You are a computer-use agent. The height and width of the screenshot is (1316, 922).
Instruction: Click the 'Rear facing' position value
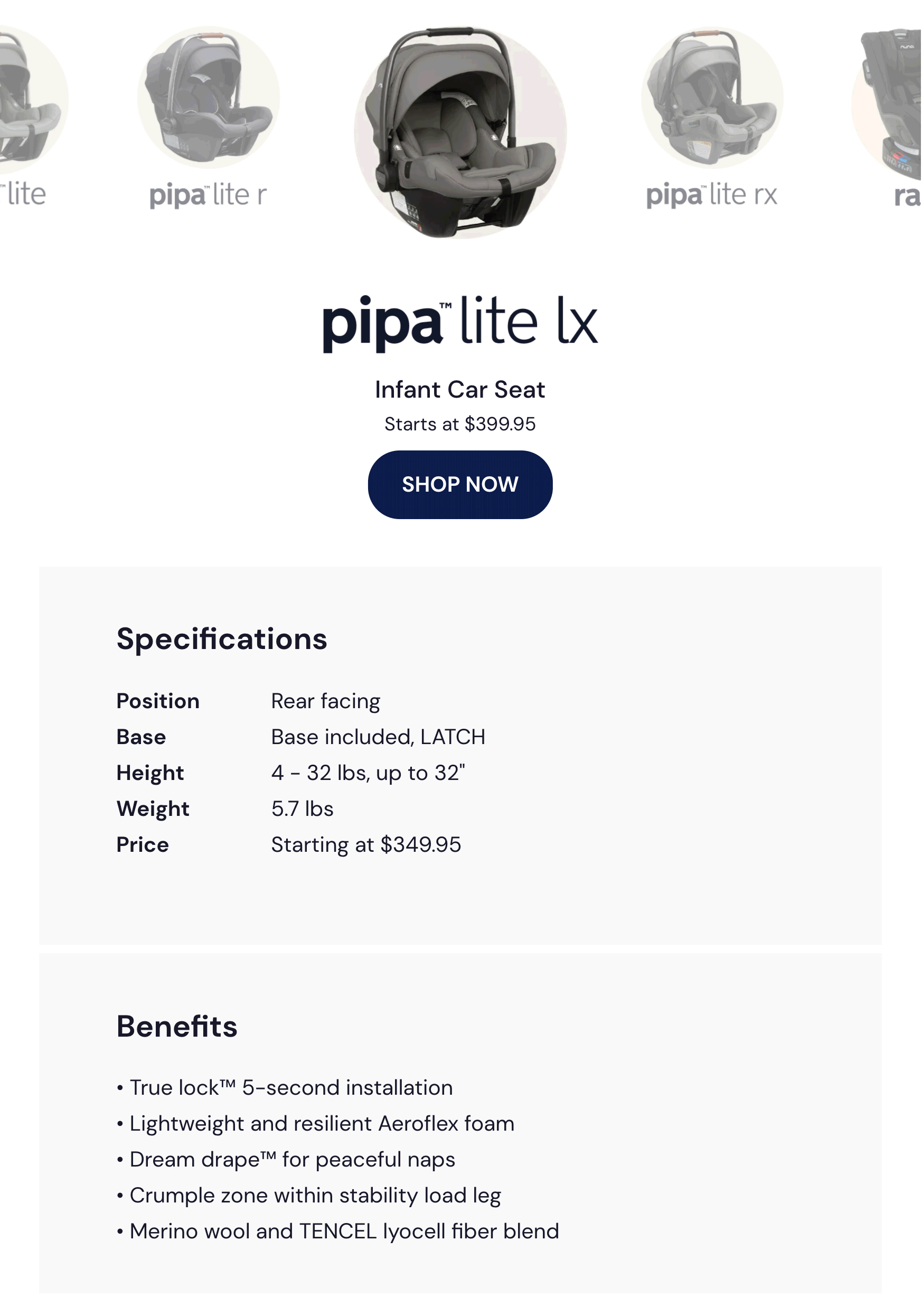(x=325, y=701)
